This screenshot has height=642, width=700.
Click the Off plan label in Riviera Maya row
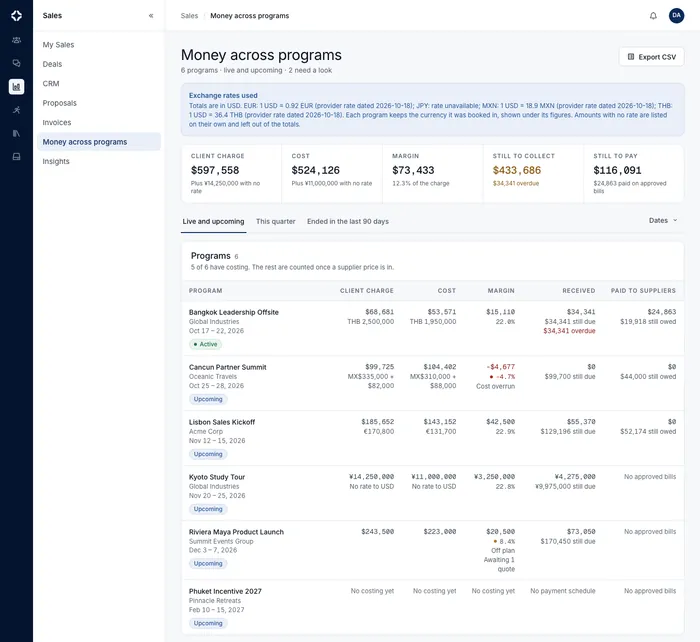pos(503,550)
